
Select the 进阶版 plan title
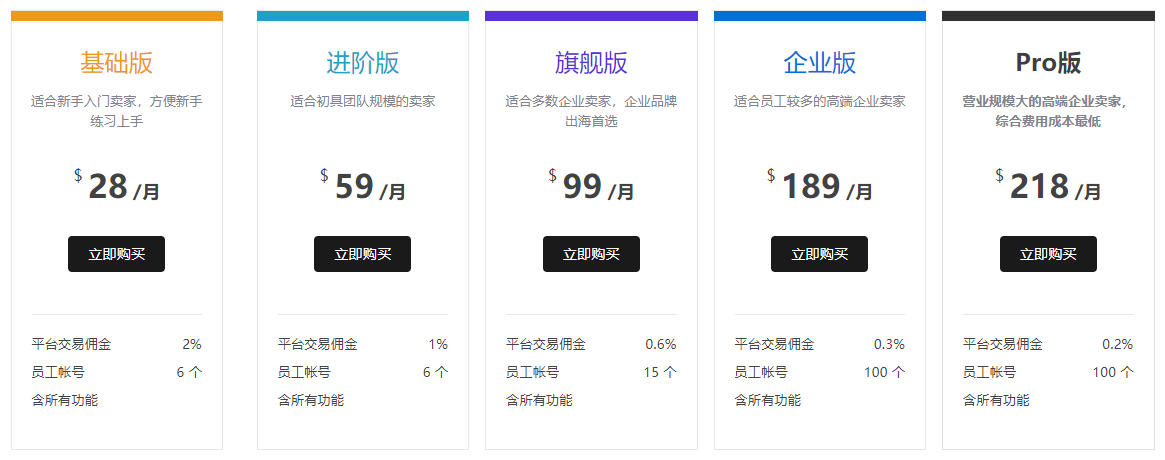coord(363,63)
